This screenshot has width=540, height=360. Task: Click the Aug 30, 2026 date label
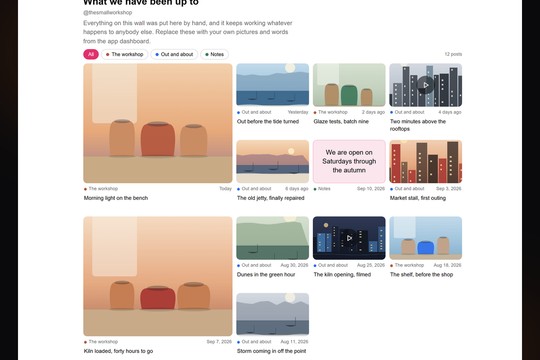coord(294,265)
